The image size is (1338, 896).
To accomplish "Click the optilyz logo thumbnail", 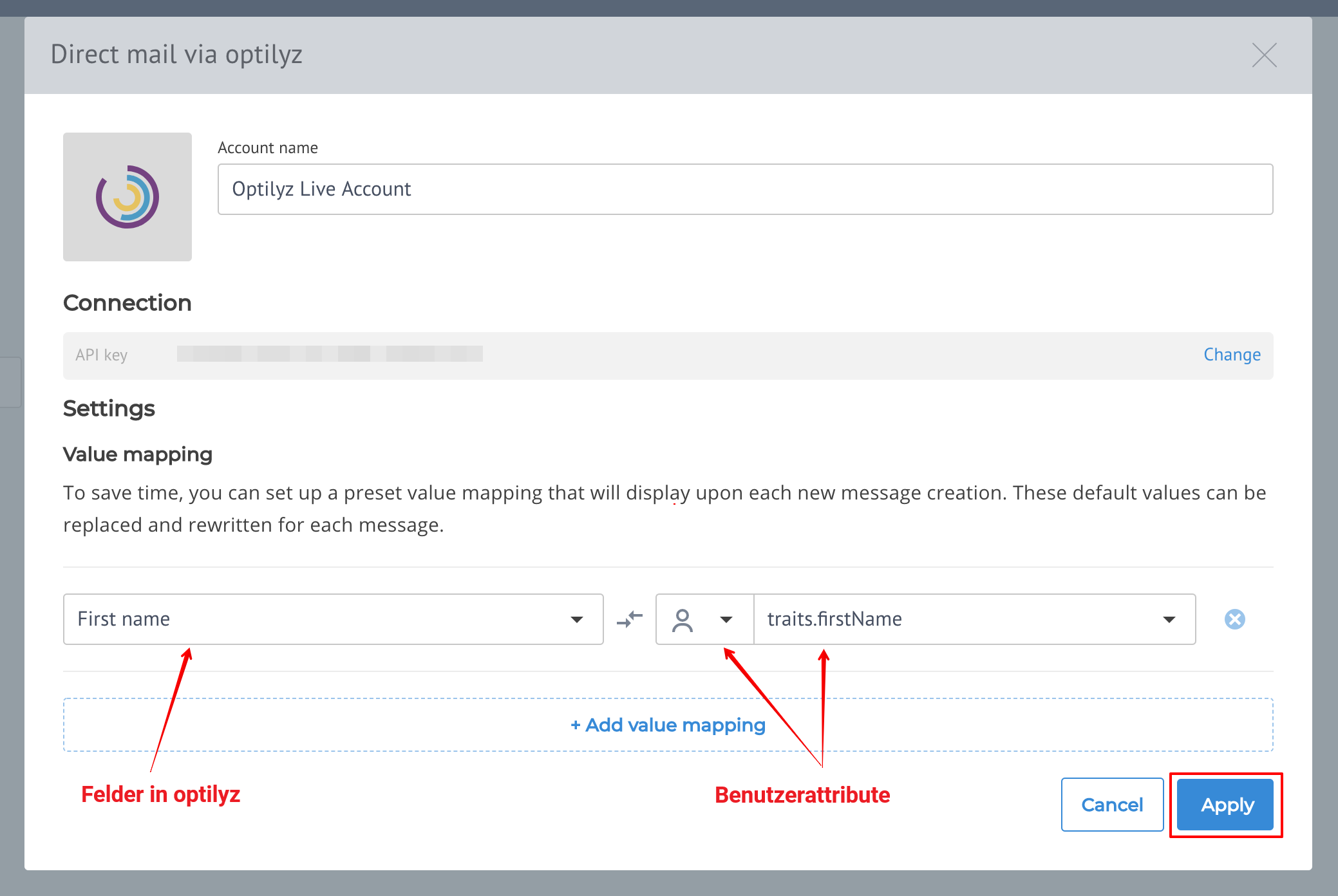I will (x=127, y=197).
